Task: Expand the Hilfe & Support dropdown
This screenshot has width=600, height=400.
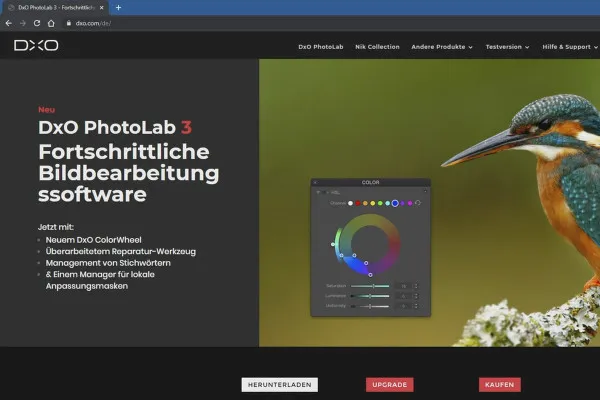Action: (570, 47)
